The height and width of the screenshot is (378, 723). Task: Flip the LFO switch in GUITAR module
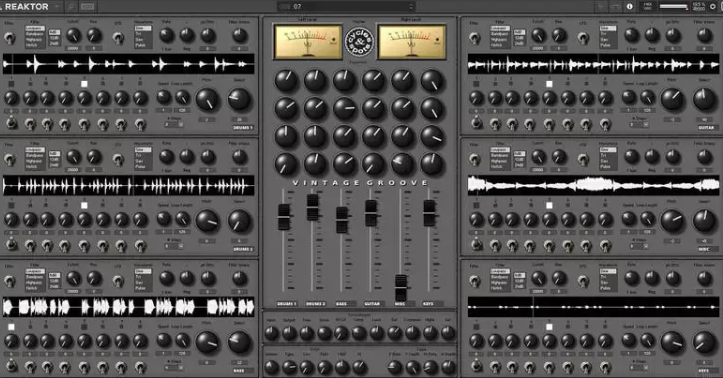[x=583, y=38]
